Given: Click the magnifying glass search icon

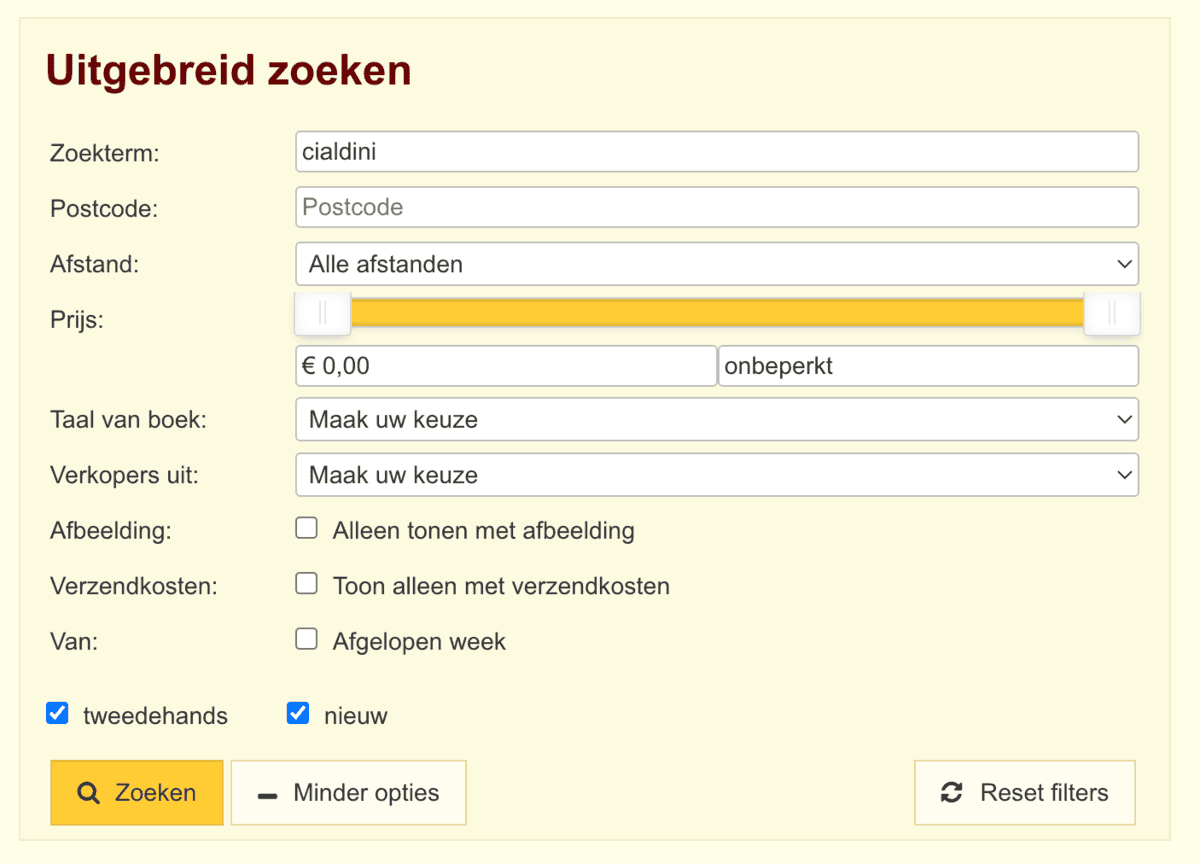Looking at the screenshot, I should tap(89, 794).
